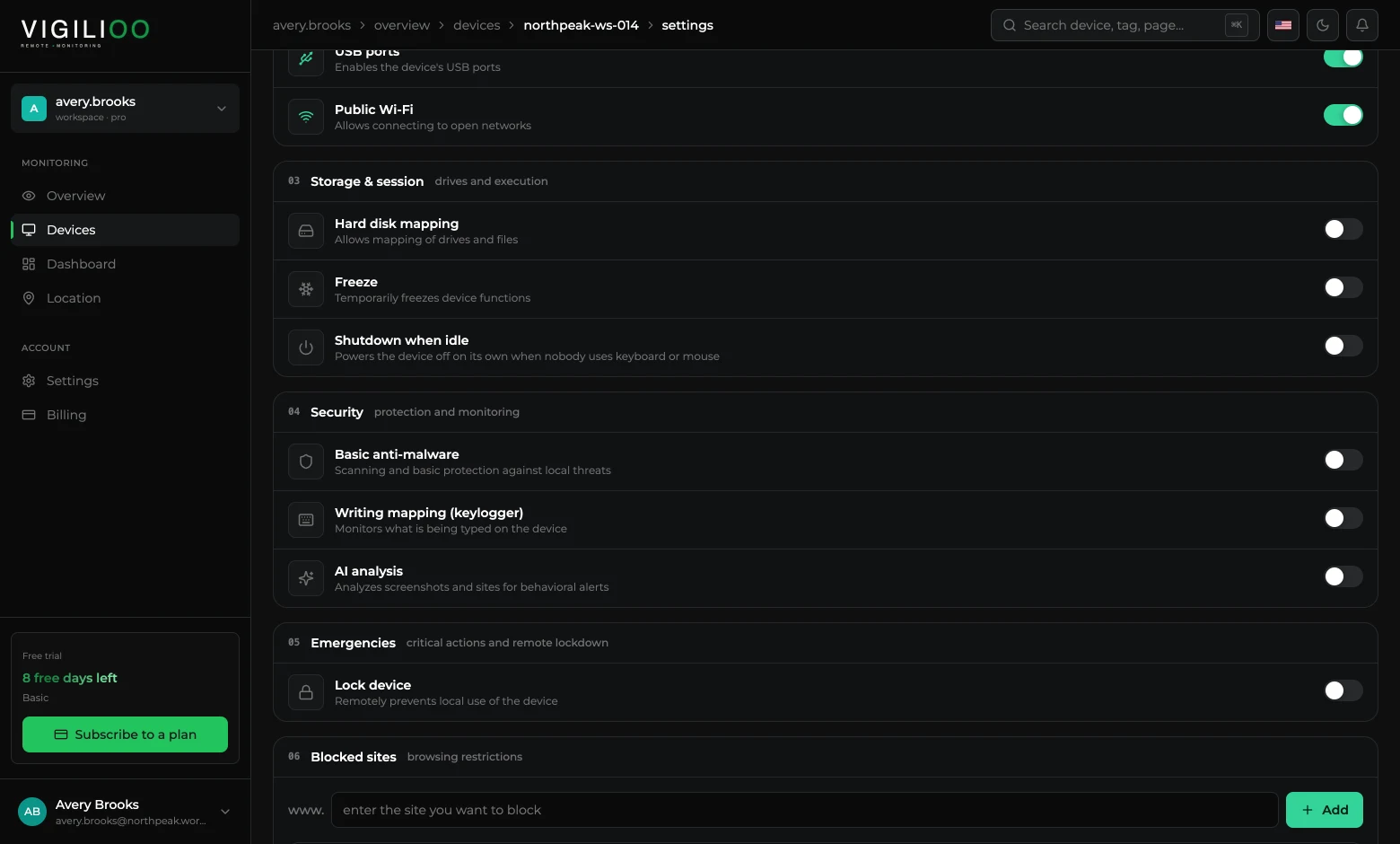
Task: Click the AI analysis sparkle icon
Action: click(x=306, y=578)
